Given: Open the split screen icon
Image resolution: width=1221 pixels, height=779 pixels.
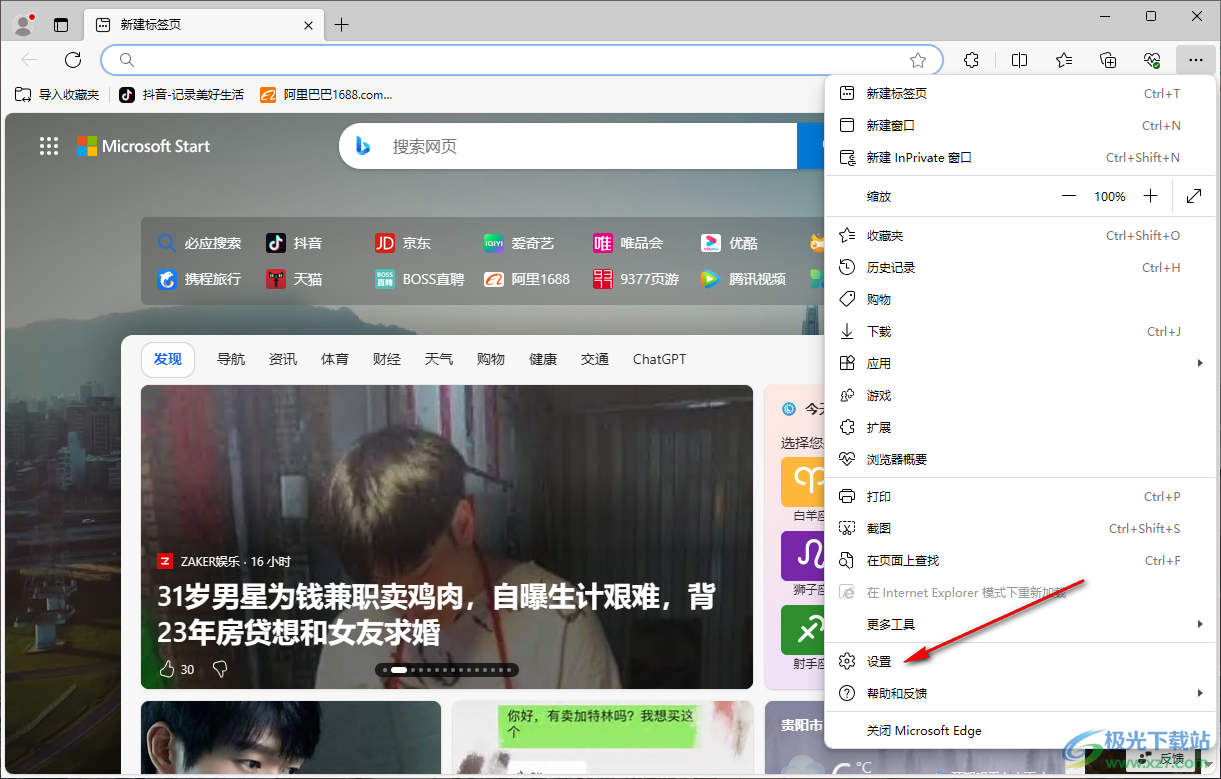Looking at the screenshot, I should (1019, 60).
